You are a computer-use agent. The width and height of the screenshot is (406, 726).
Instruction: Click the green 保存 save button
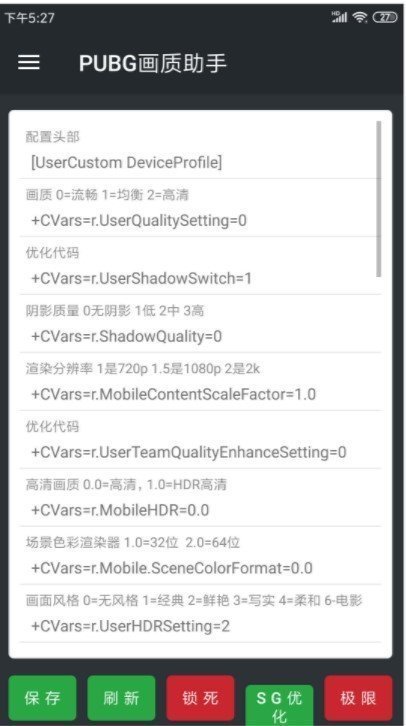(x=42, y=698)
